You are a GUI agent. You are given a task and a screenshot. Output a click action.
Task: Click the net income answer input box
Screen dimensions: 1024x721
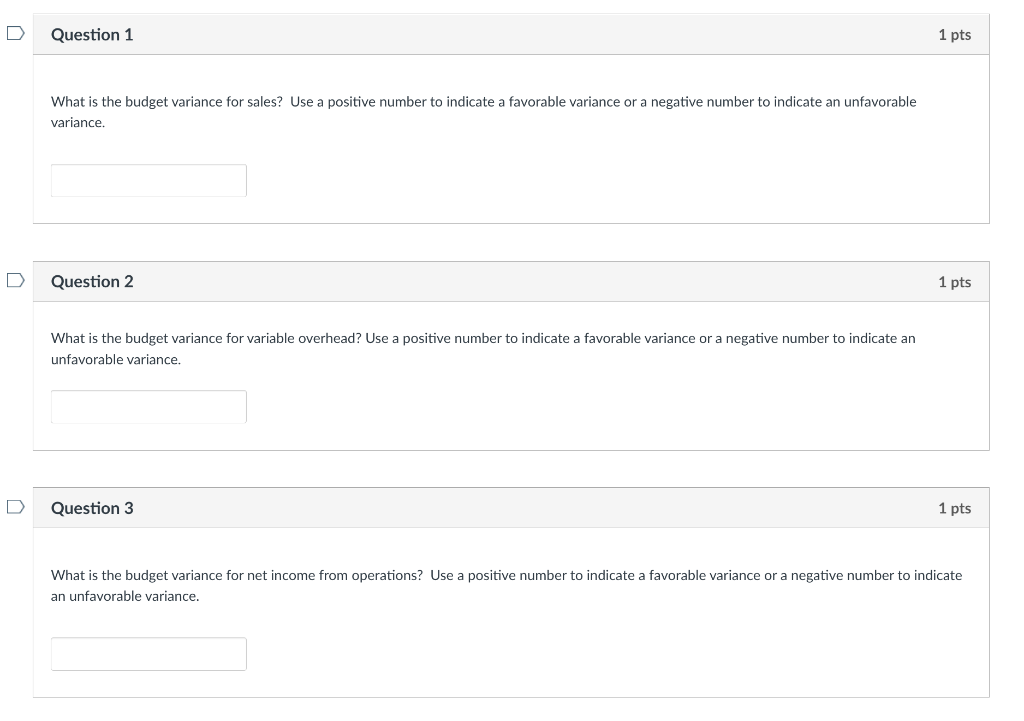(149, 653)
